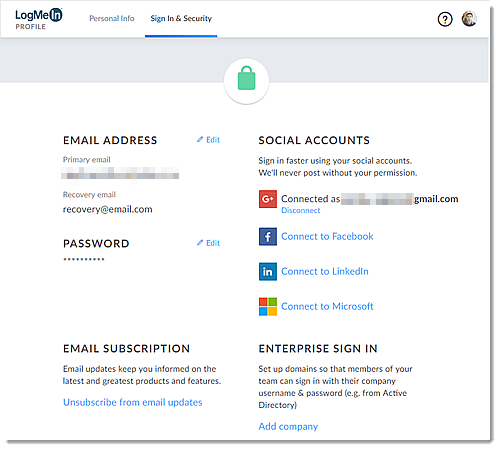Connect to Facebook link
Viewport: 500px width, 449px height.
[327, 236]
